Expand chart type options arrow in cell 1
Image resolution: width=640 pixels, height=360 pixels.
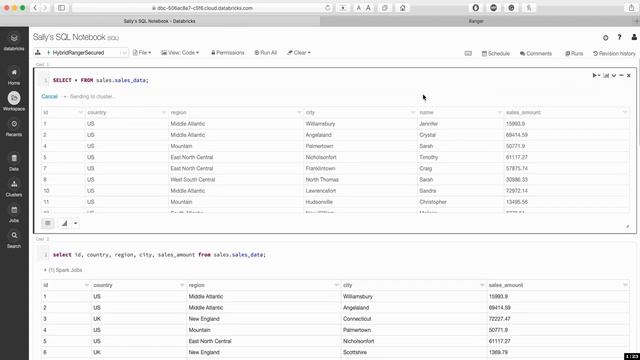pyautogui.click(x=76, y=223)
